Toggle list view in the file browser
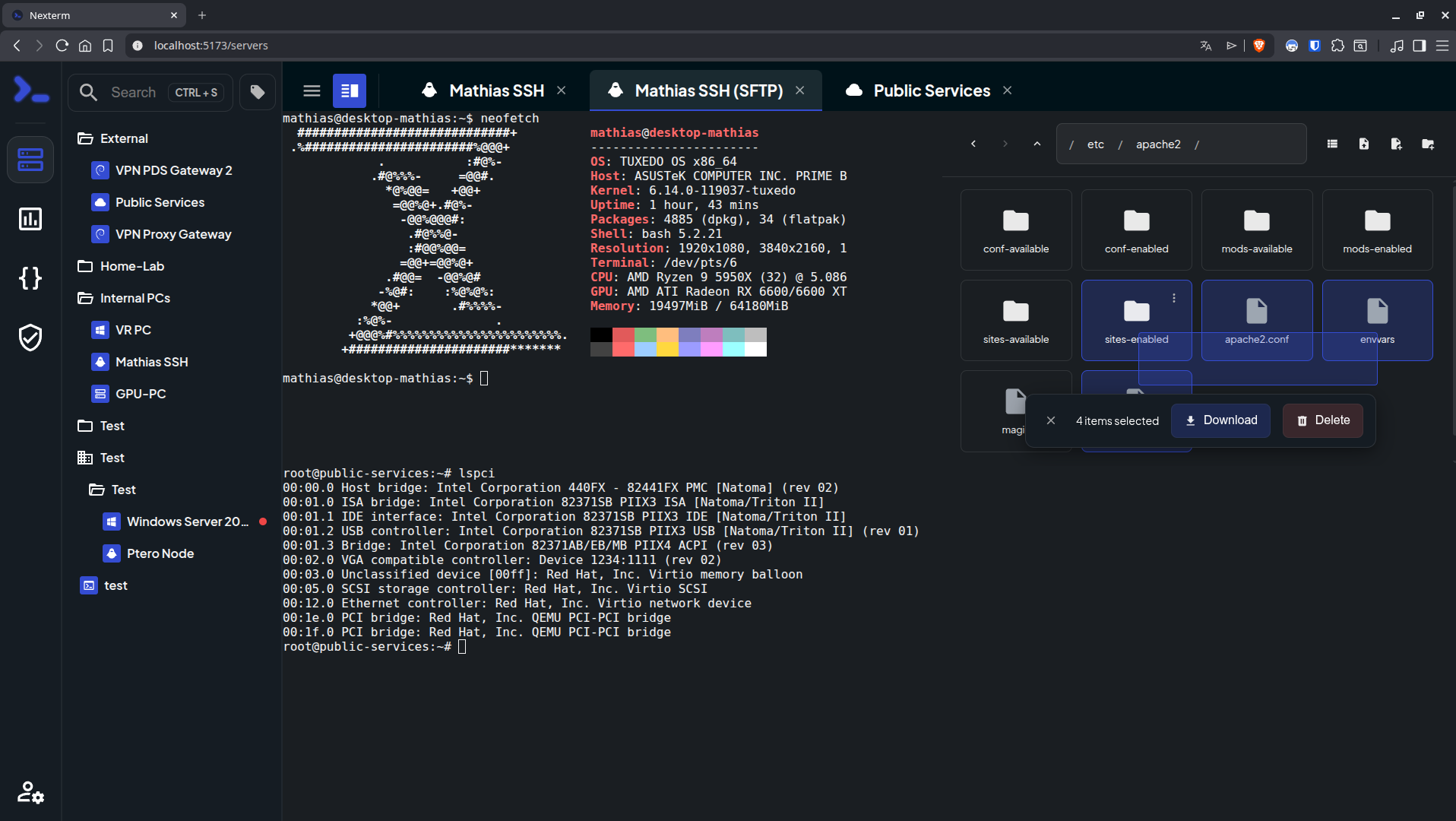The height and width of the screenshot is (821, 1456). click(1332, 144)
